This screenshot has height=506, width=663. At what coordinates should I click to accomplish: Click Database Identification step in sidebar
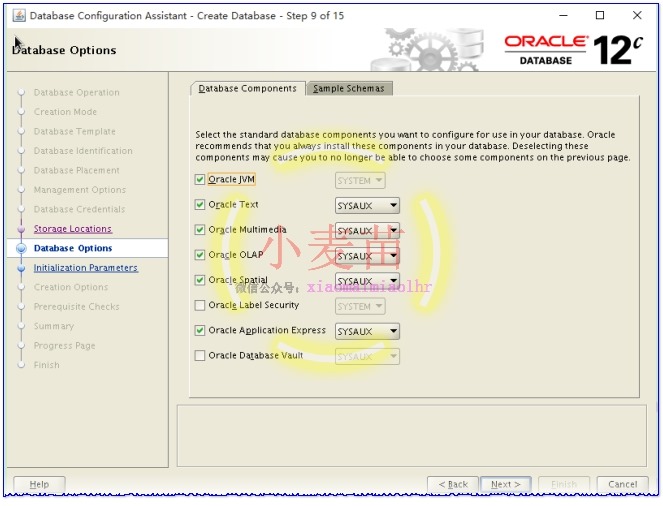(83, 151)
